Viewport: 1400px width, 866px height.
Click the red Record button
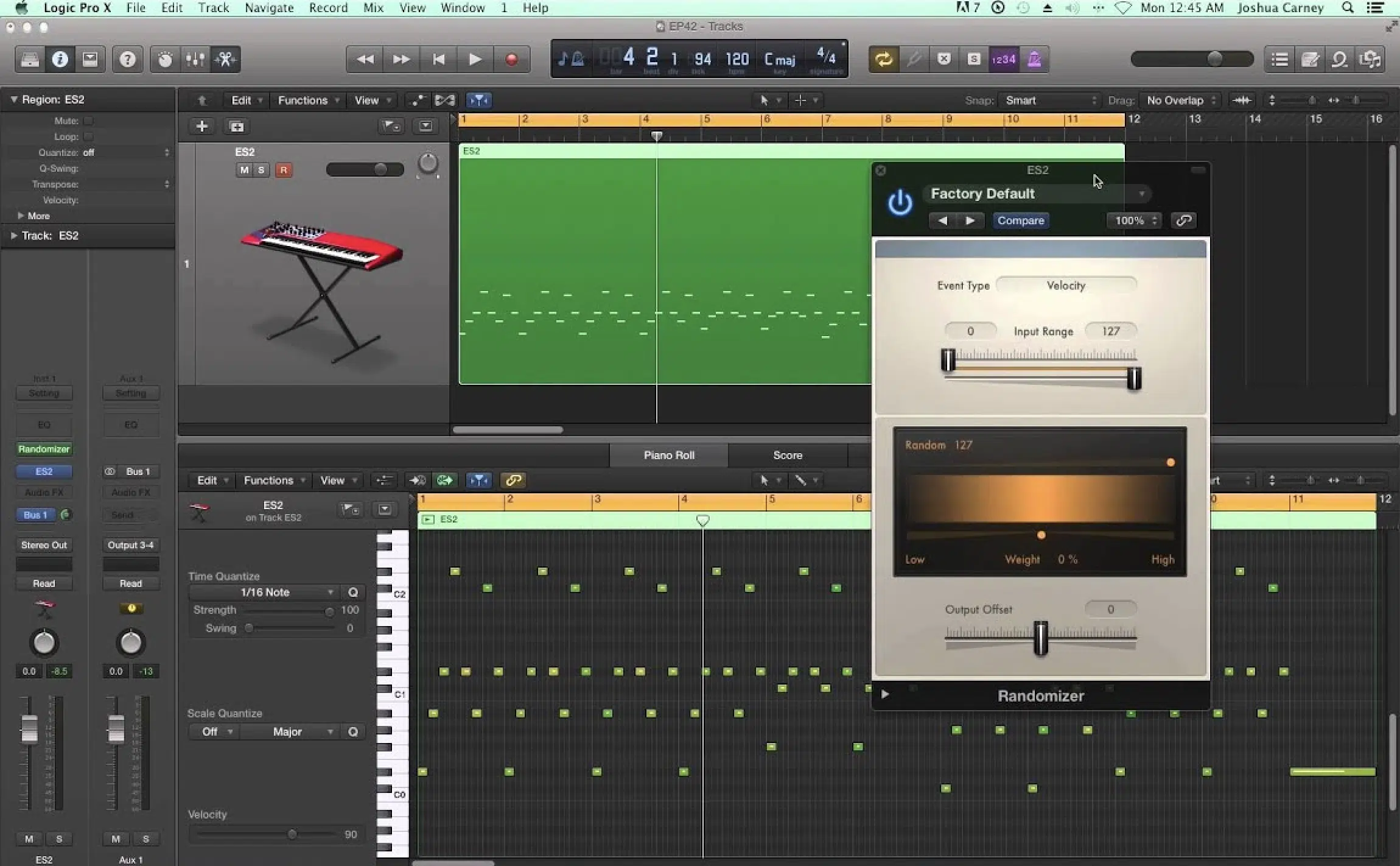[511, 59]
